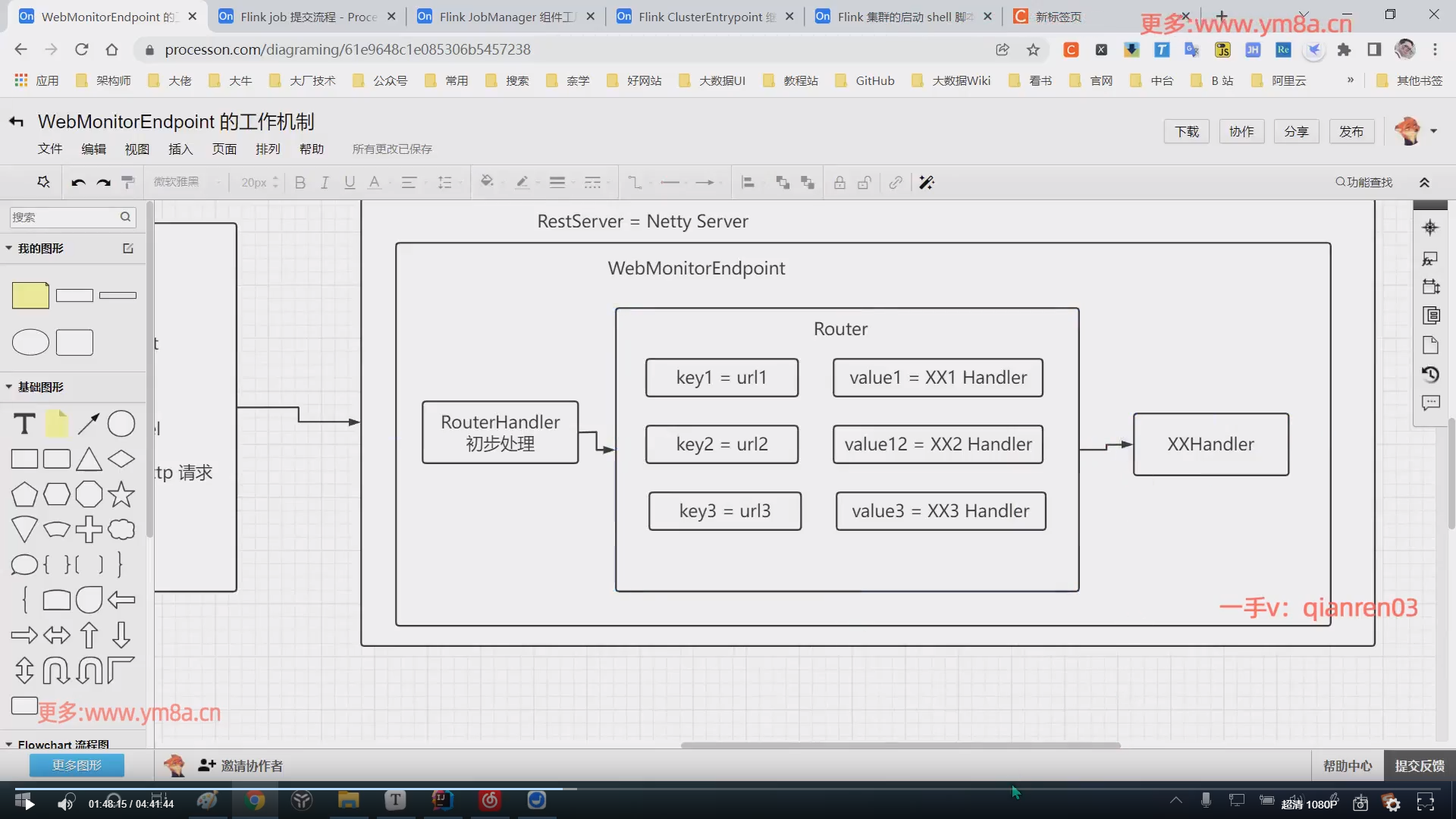Screen dimensions: 1456x819
Task: Click the fill color bucket icon
Action: pyautogui.click(x=487, y=182)
